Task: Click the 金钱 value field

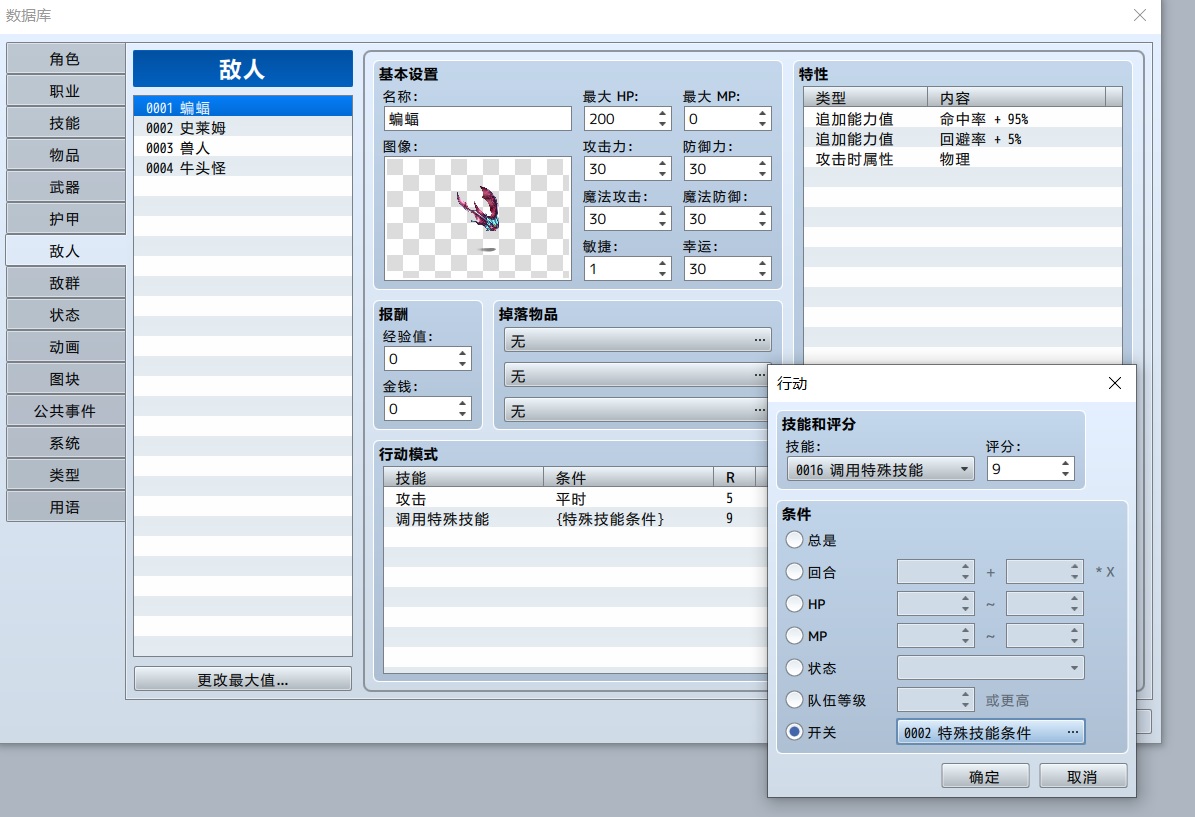Action: tap(421, 409)
